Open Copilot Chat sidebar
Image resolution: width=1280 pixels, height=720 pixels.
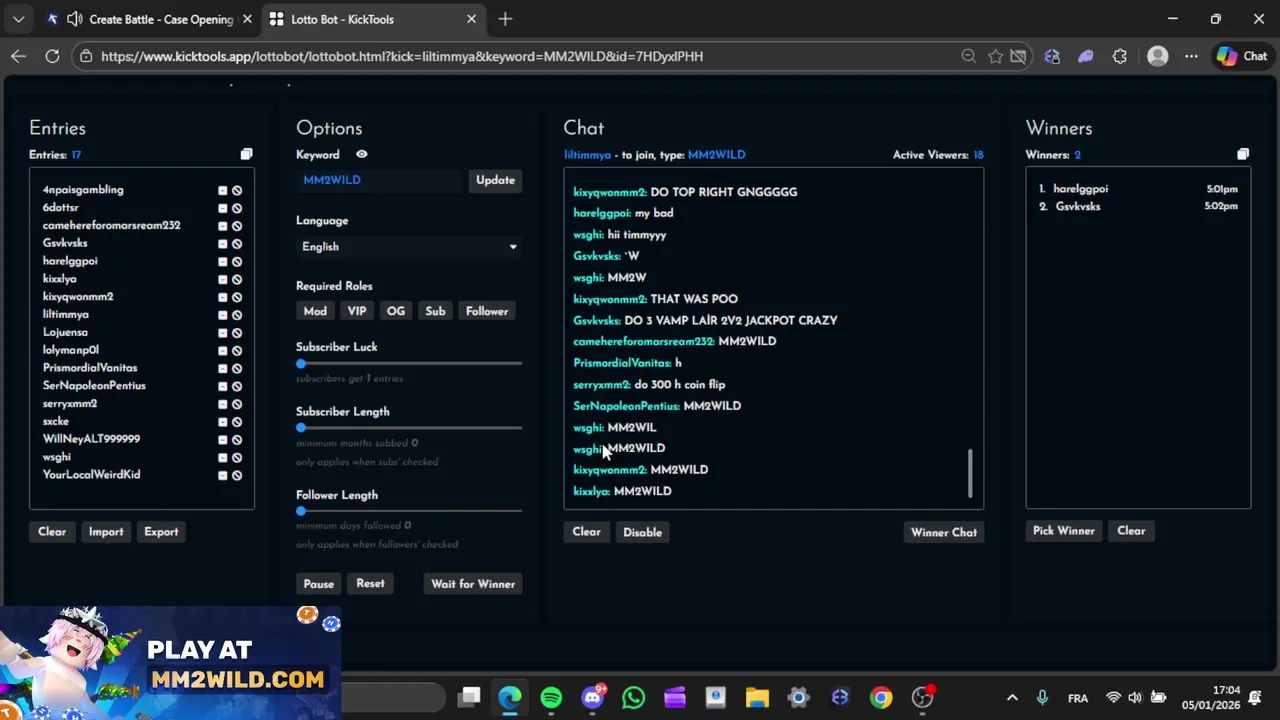pos(1242,56)
